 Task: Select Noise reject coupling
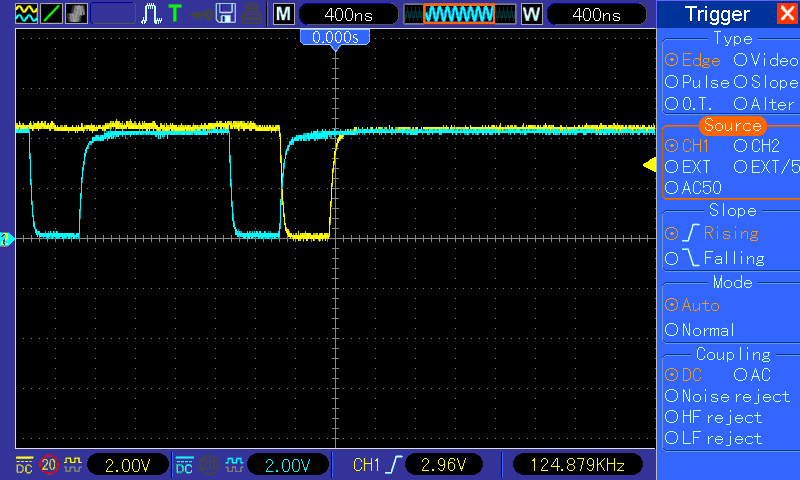tap(728, 396)
